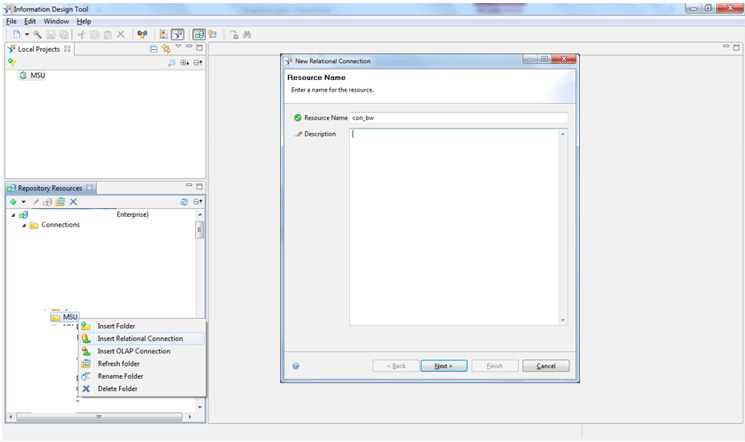Open dropdown next to green Insert icon
Viewport: 745px width, 442px height.
click(x=23, y=202)
